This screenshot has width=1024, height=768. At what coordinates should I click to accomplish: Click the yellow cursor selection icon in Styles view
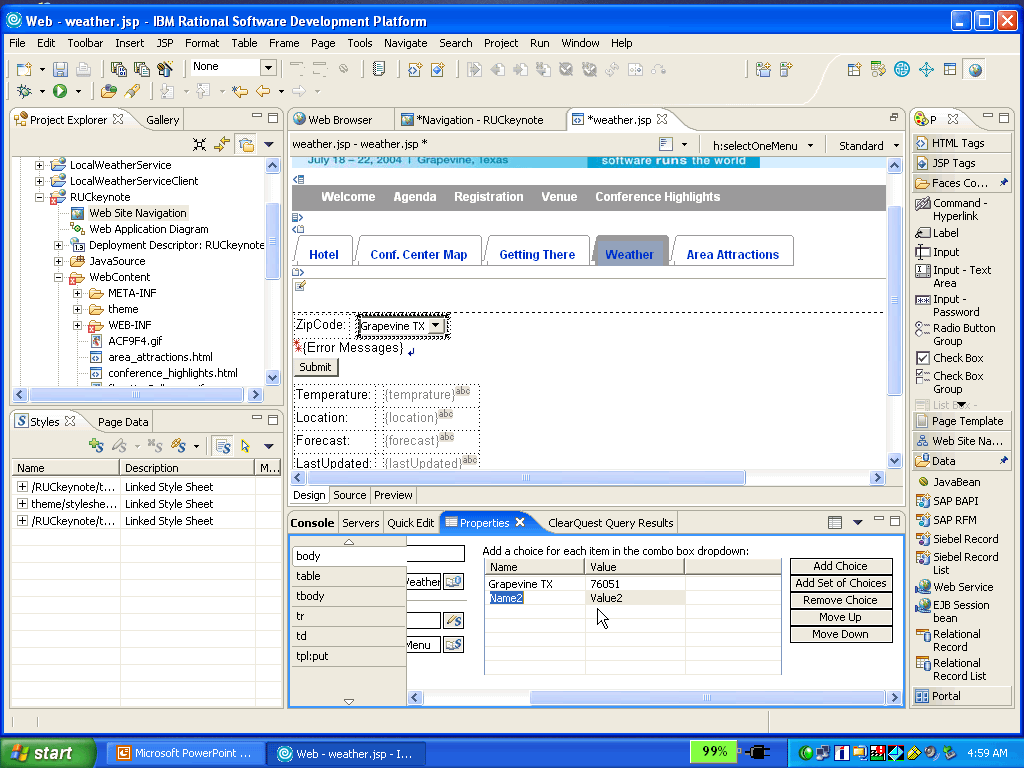pos(246,445)
